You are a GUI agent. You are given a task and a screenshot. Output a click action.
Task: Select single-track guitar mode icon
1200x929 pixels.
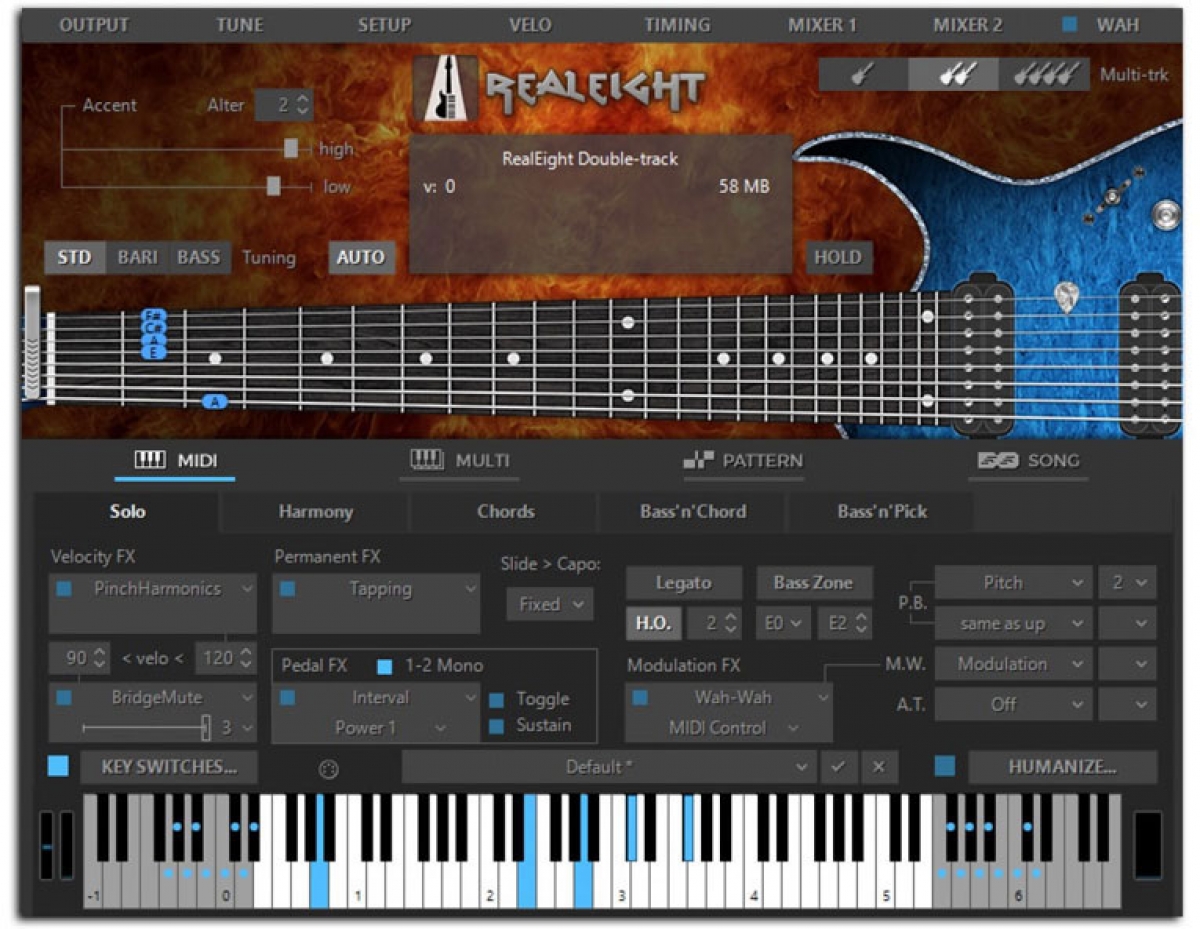[863, 75]
